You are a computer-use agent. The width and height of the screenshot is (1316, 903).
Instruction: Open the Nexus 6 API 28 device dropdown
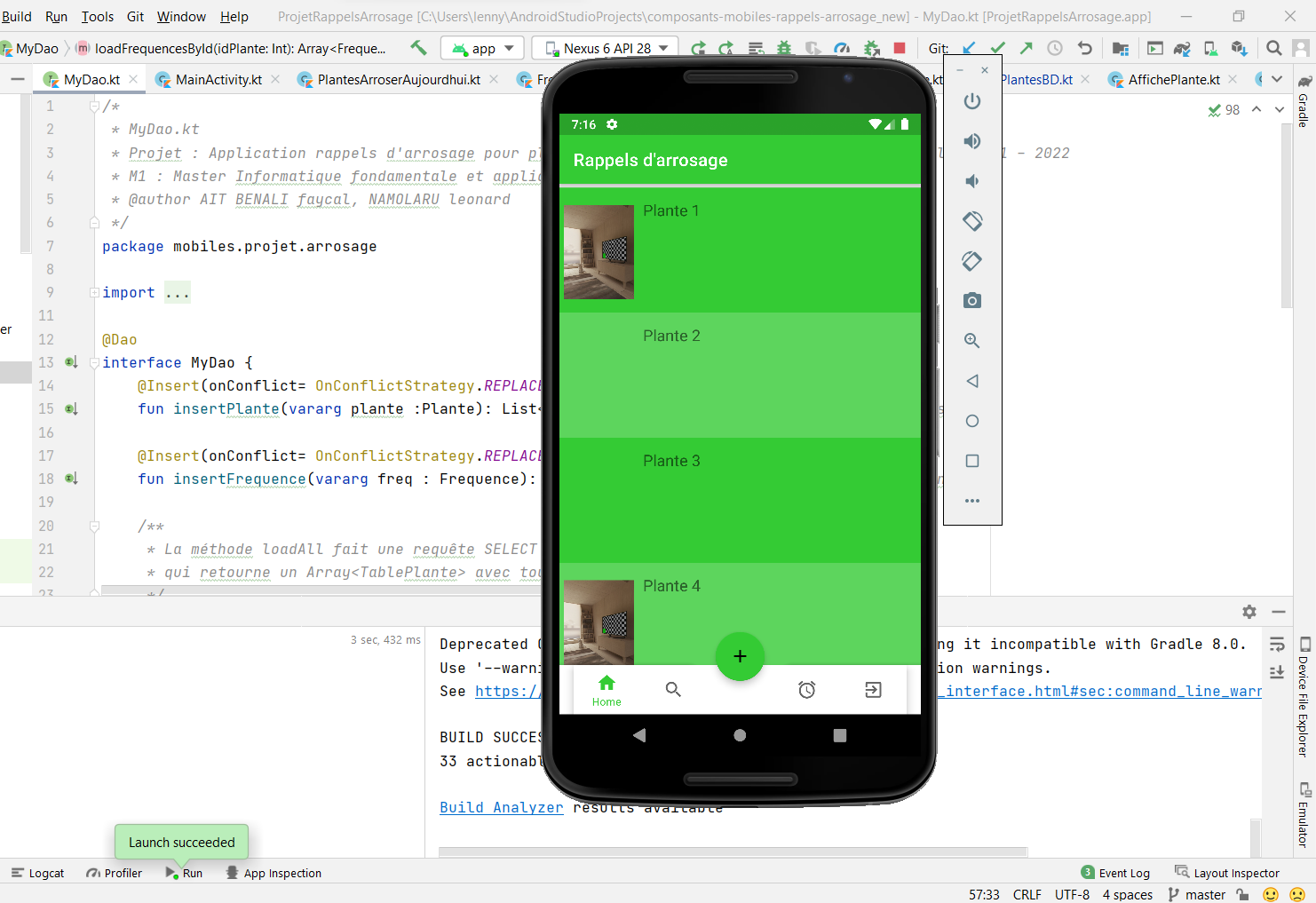606,48
